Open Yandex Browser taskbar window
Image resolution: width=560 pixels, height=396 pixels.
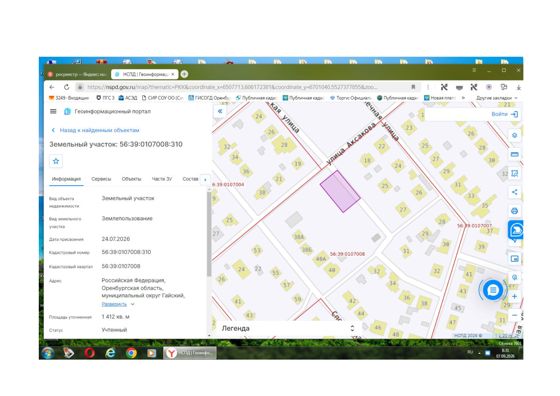tap(190, 353)
